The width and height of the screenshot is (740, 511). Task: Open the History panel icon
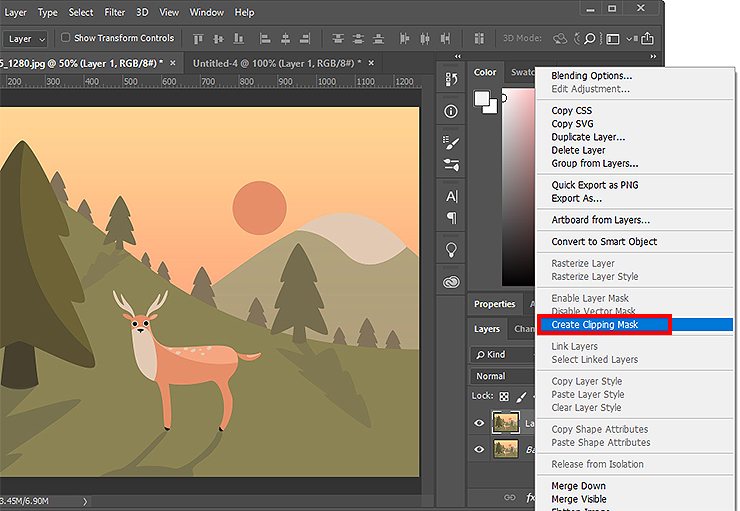coord(451,79)
